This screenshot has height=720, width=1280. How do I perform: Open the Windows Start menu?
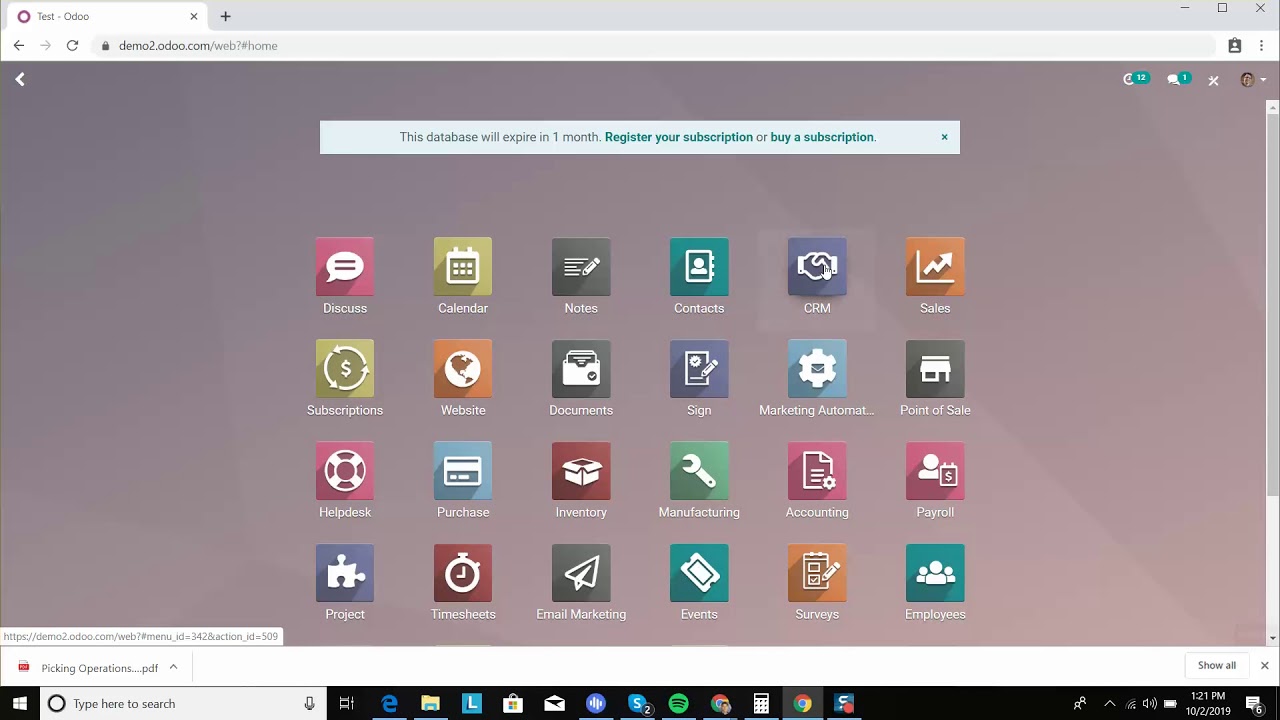point(20,703)
